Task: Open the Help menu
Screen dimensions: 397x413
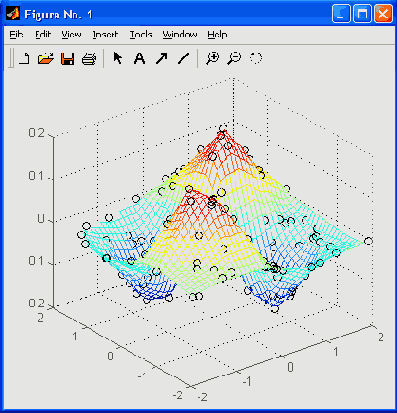Action: click(217, 35)
